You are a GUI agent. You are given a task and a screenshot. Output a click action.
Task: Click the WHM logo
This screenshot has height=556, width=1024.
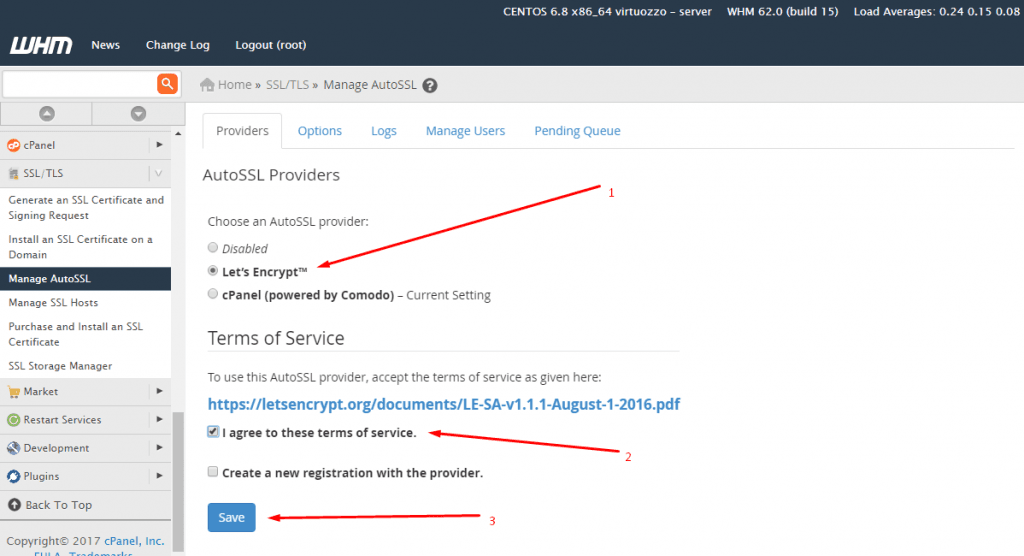(x=40, y=45)
